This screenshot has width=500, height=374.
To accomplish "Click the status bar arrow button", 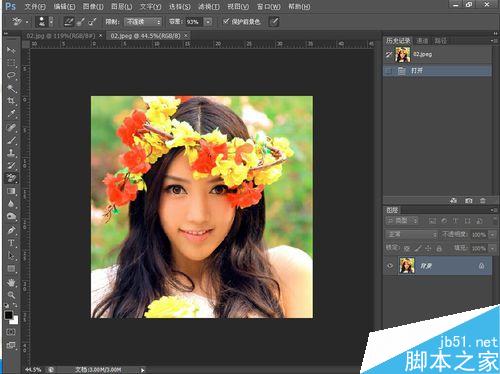I will click(143, 370).
